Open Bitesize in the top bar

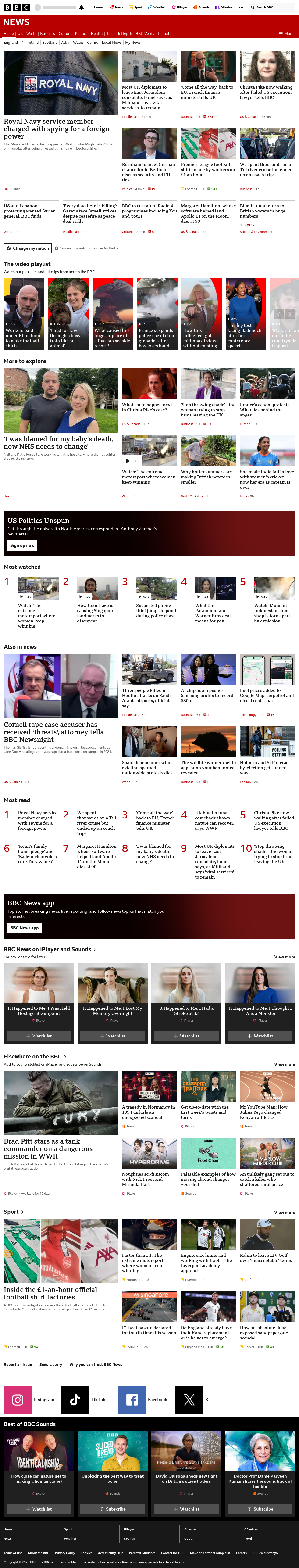(224, 7)
